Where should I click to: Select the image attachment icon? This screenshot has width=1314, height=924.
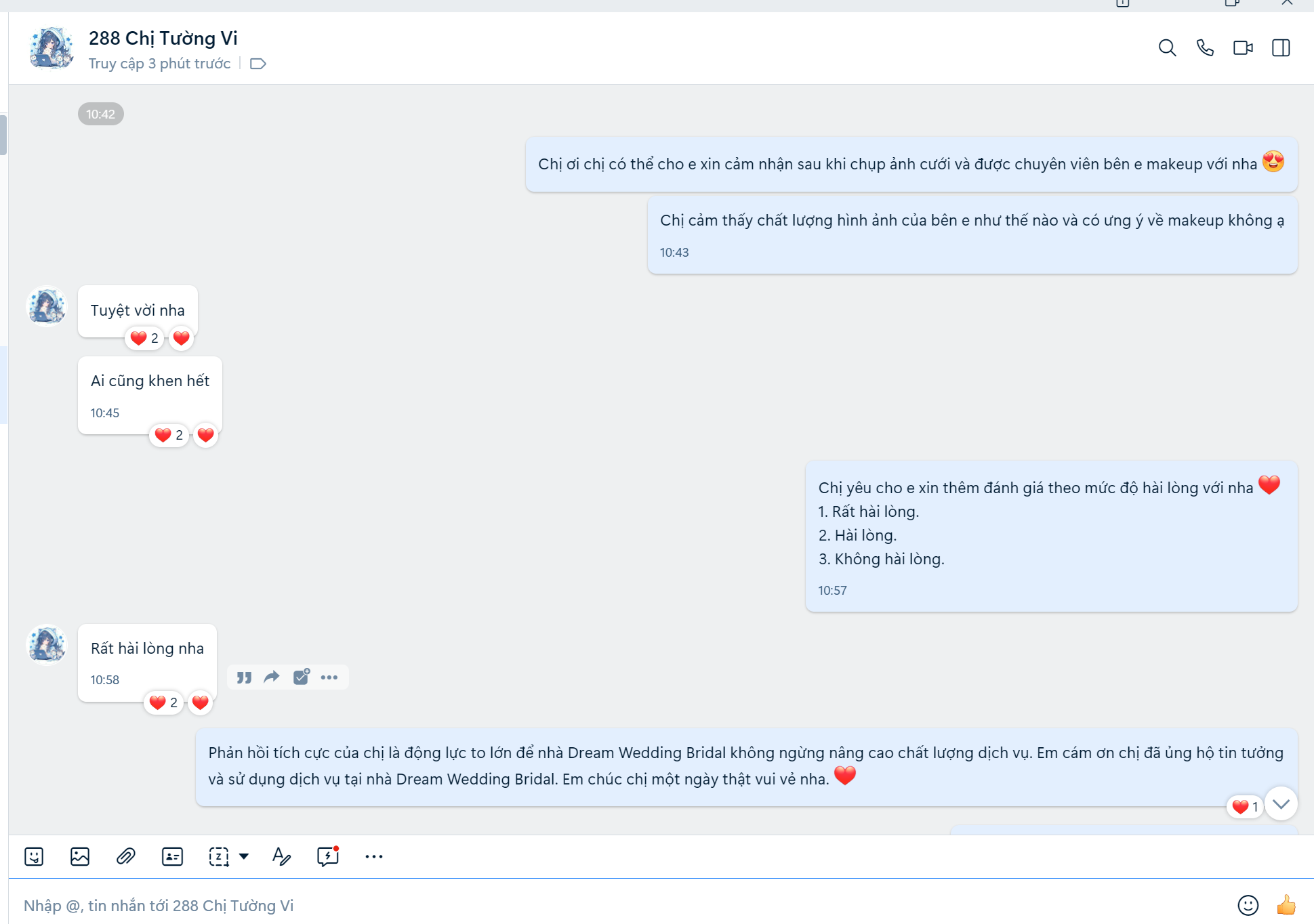(x=79, y=856)
